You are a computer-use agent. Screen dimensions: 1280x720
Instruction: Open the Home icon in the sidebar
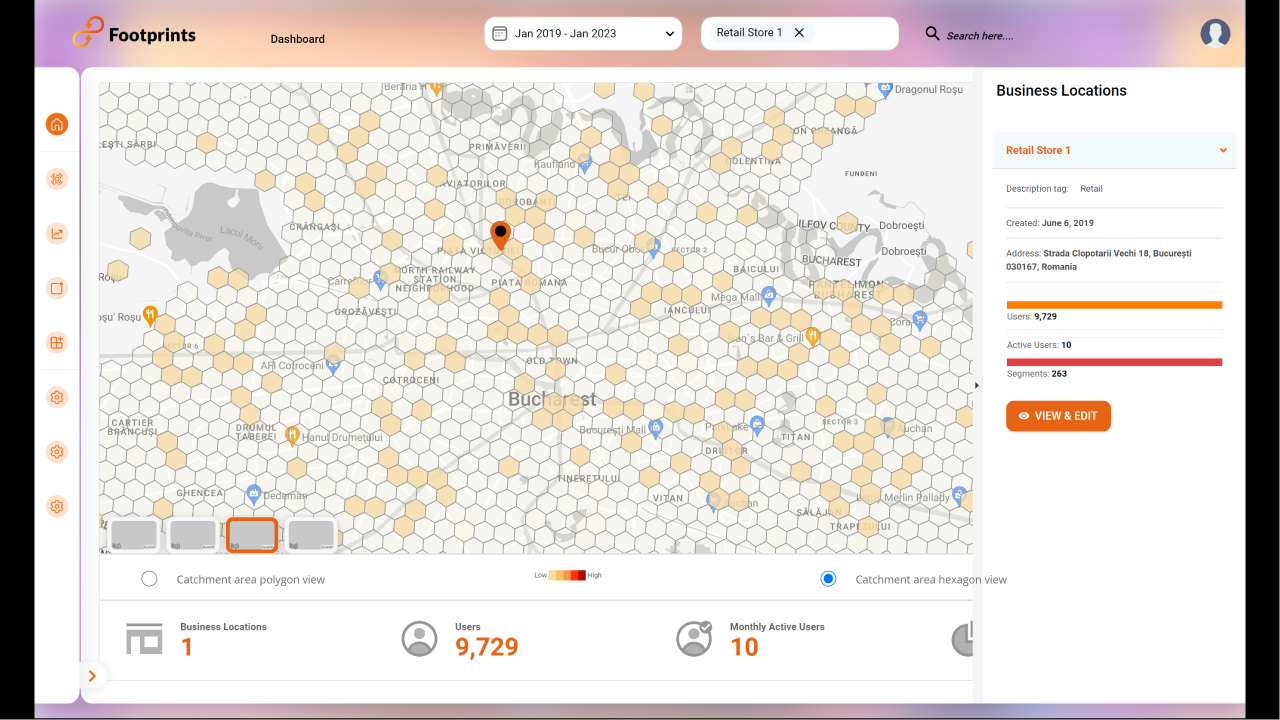(x=57, y=125)
